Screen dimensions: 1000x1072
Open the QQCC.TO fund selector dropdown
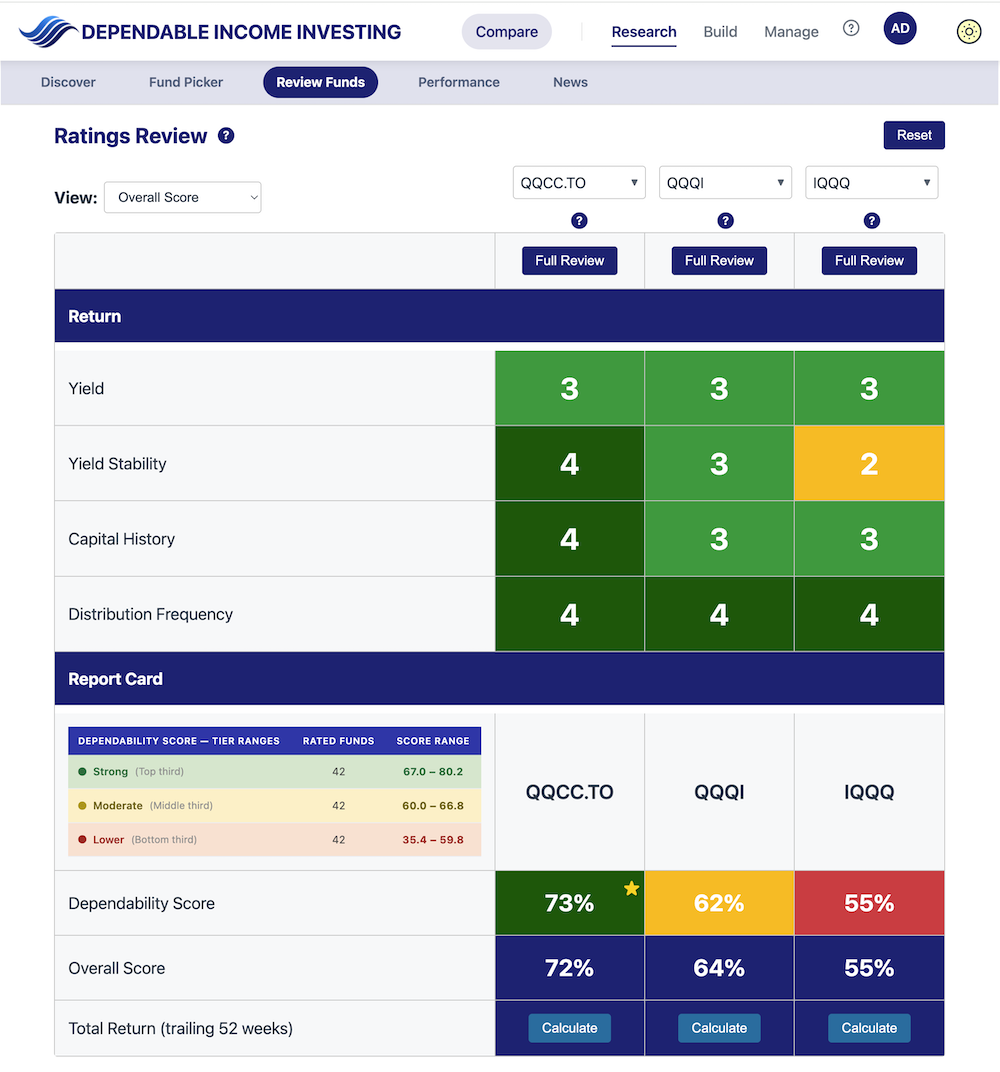tap(579, 183)
